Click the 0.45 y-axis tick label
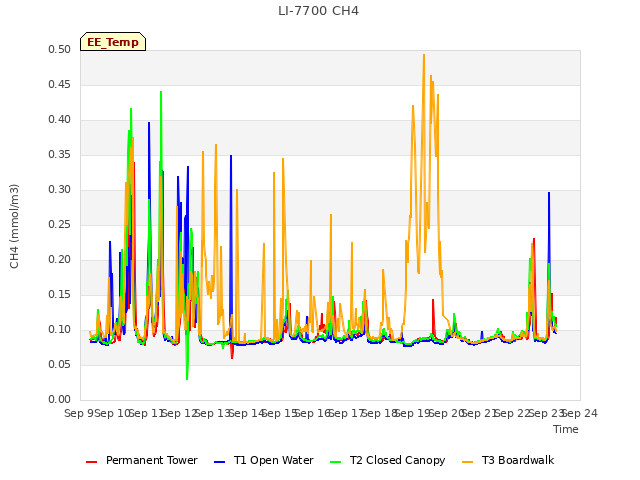The height and width of the screenshot is (480, 640). pos(60,84)
